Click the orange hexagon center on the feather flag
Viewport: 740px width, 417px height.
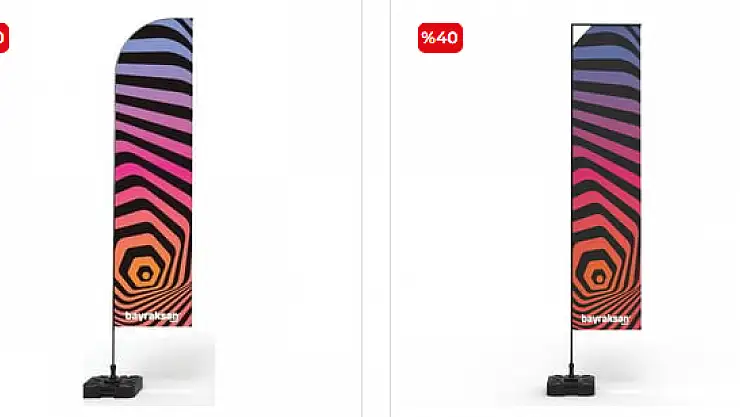(145, 273)
